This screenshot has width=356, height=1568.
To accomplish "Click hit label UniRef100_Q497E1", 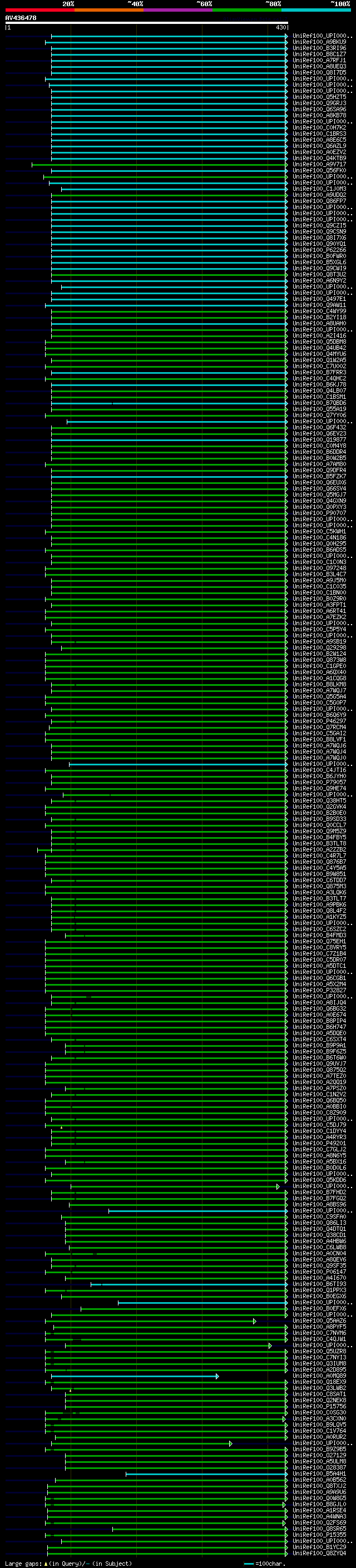I will (x=319, y=299).
